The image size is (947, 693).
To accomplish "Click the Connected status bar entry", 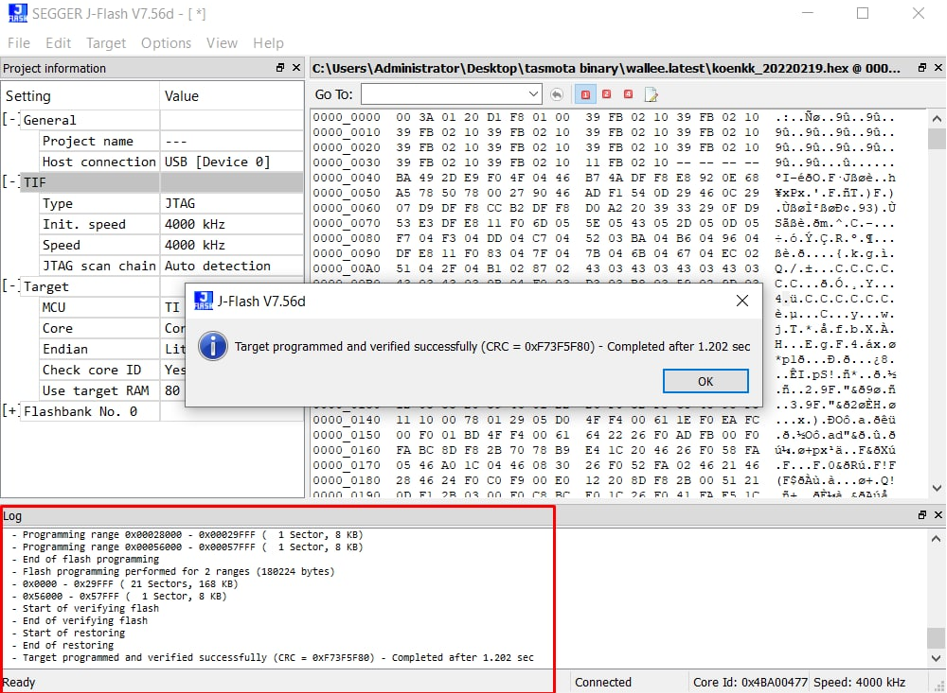I will [x=603, y=682].
